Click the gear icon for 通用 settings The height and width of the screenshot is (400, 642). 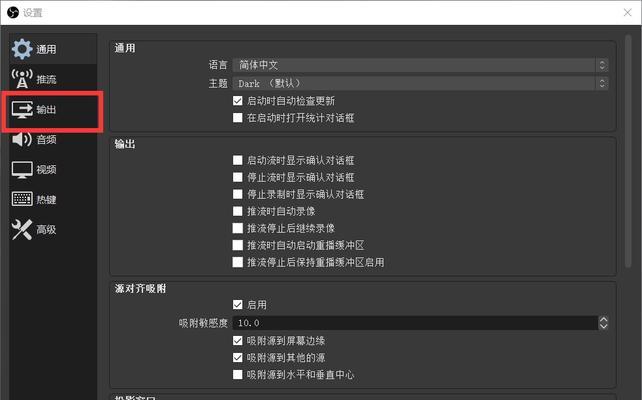click(x=22, y=49)
